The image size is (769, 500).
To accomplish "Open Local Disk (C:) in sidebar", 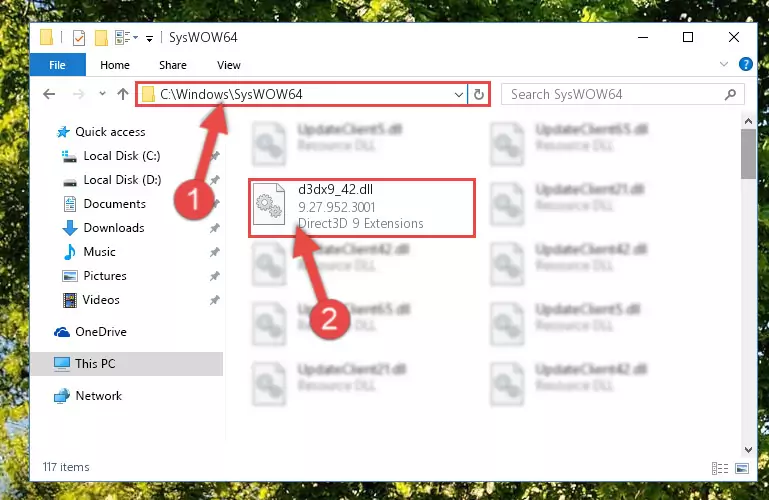I will click(122, 156).
